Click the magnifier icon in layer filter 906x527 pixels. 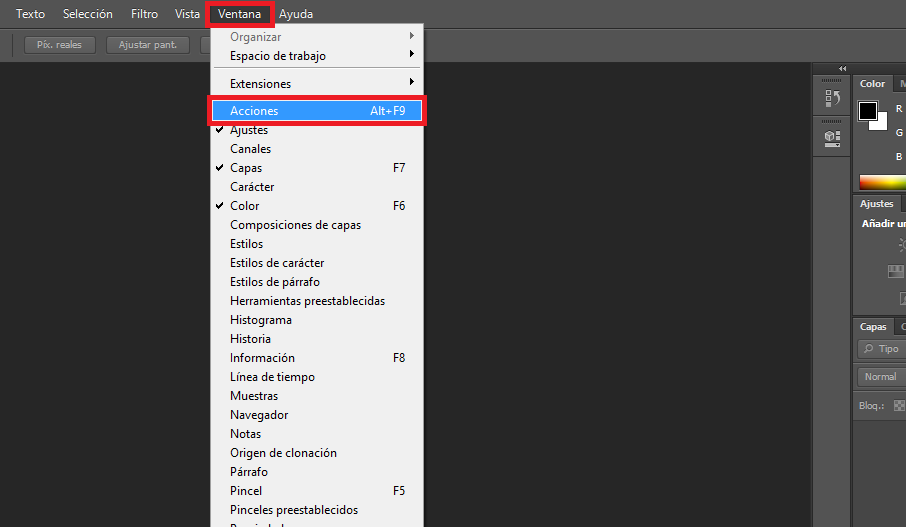click(868, 348)
